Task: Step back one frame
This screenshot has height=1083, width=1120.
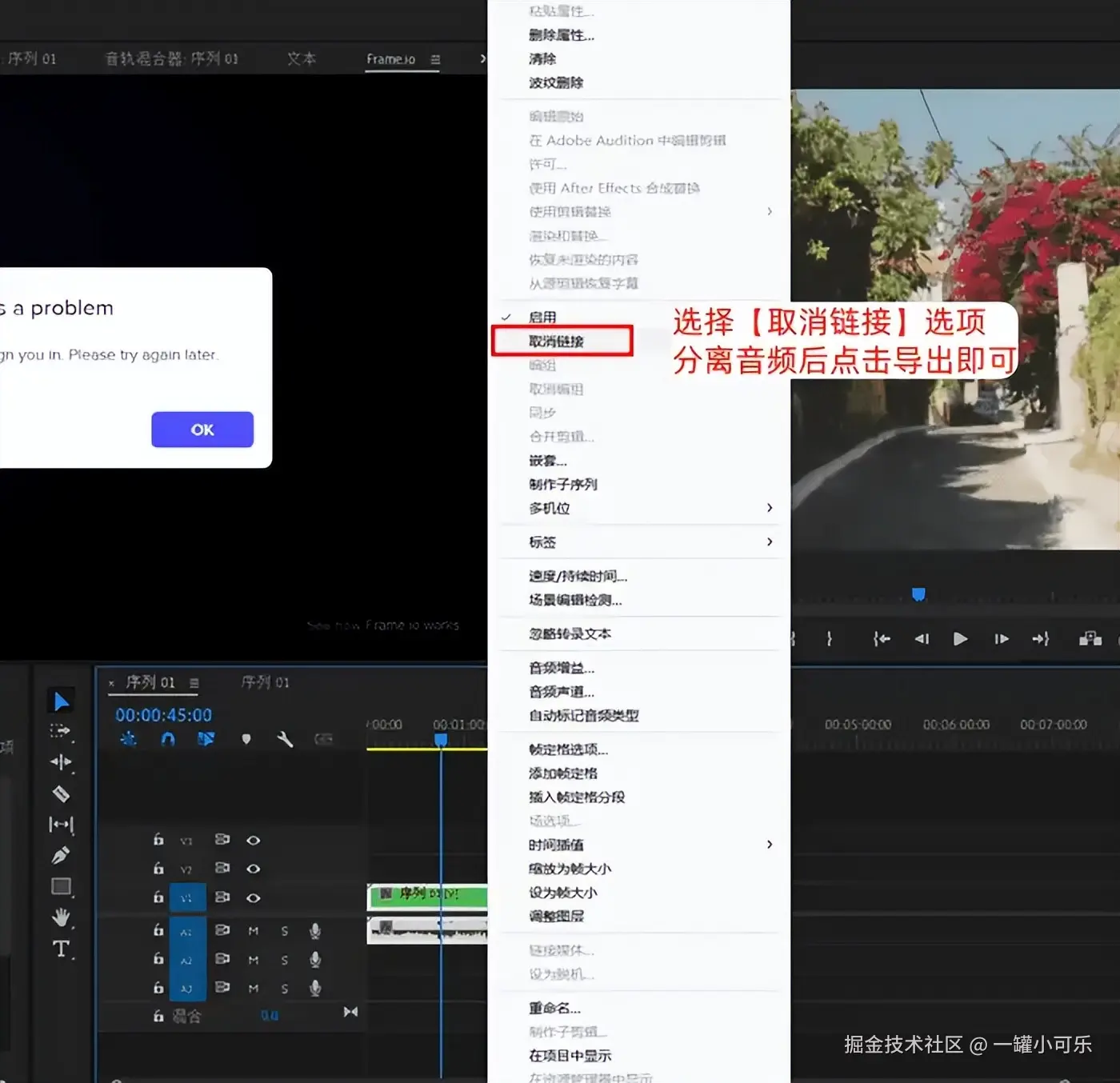Action: click(x=922, y=638)
